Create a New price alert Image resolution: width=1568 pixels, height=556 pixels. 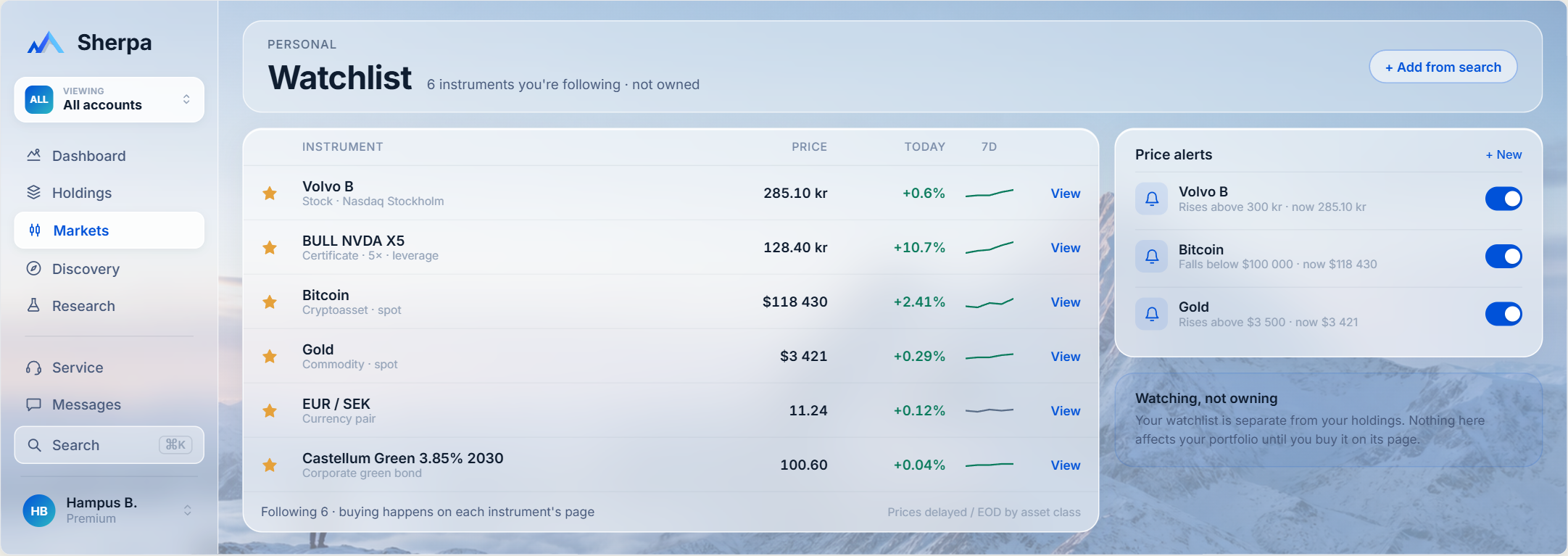point(1503,154)
